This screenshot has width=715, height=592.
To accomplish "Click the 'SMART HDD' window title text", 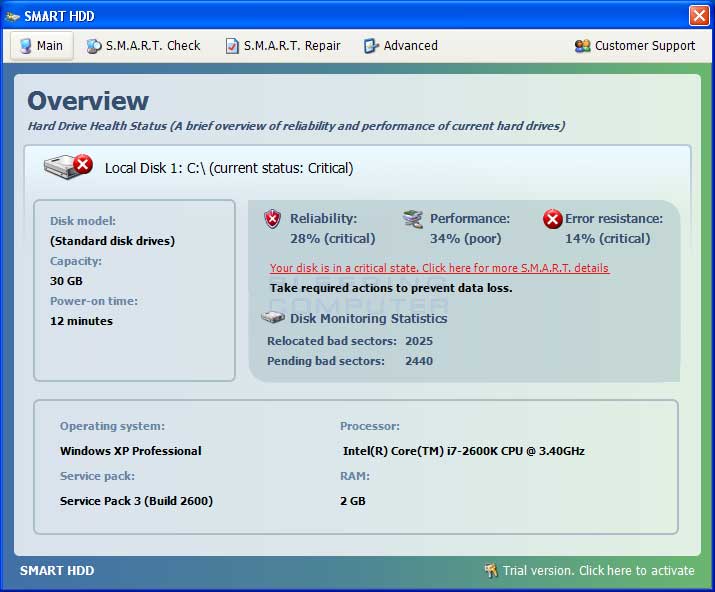I will pos(59,16).
